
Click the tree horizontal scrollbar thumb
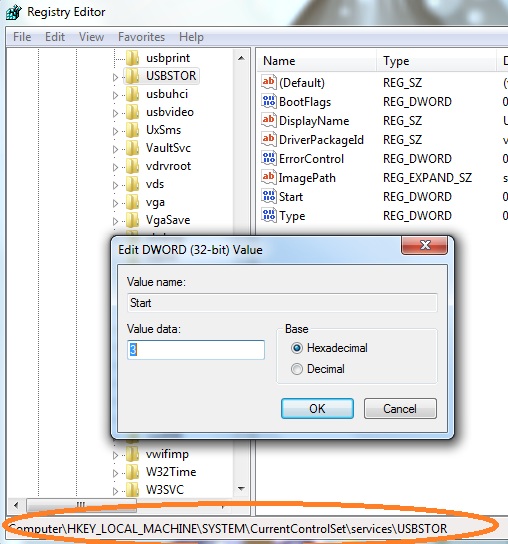82,504
